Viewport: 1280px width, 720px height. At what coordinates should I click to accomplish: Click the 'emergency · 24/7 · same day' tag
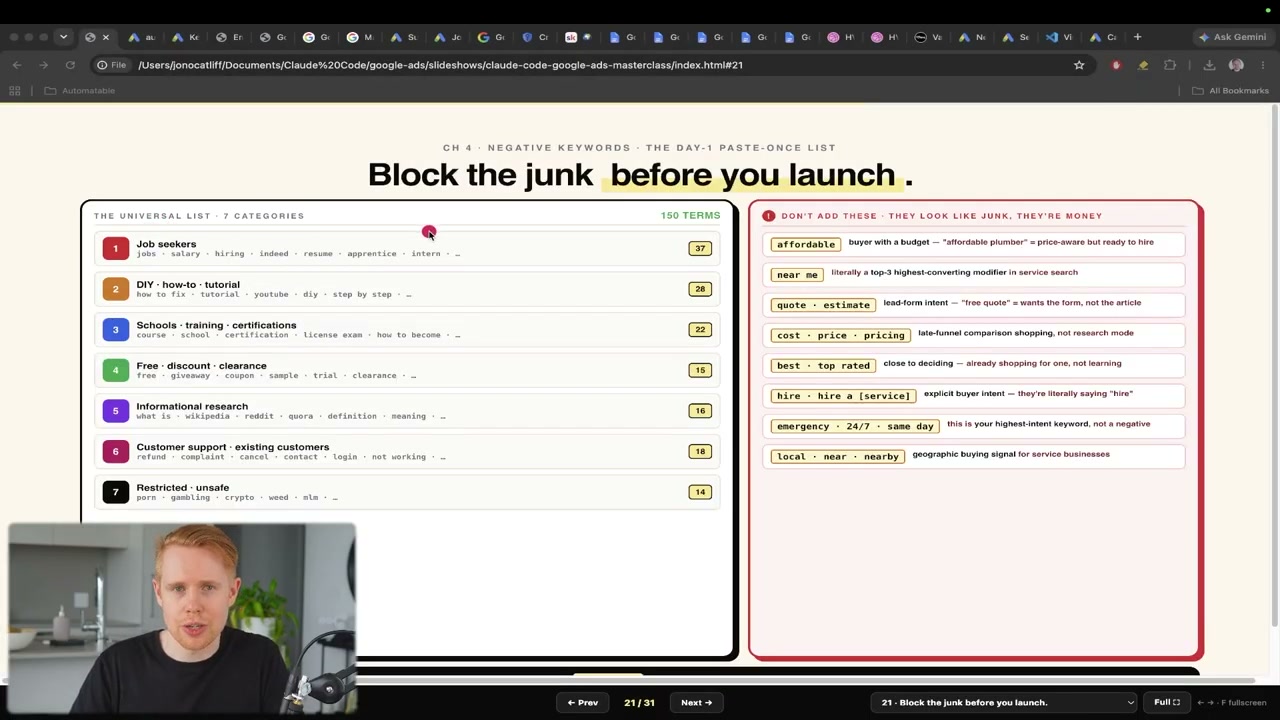coord(855,426)
